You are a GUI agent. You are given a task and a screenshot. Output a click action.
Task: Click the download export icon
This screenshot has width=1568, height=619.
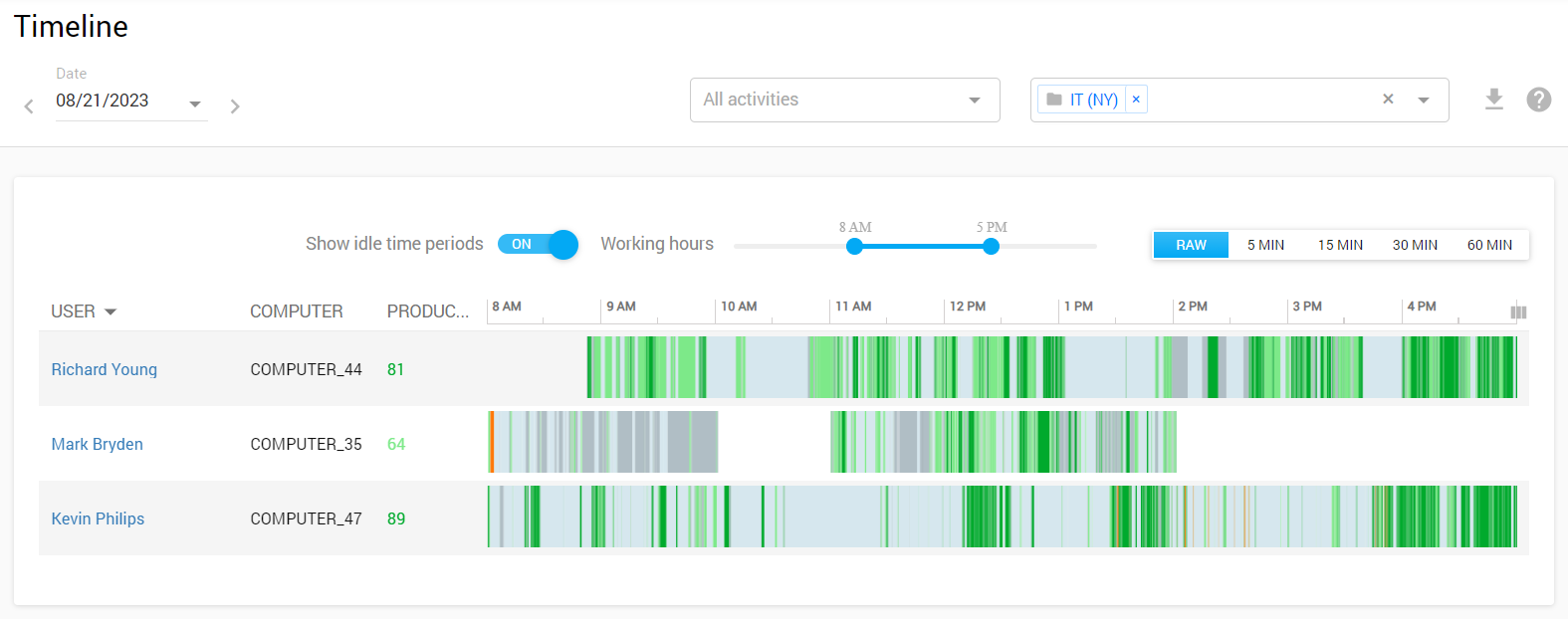[x=1493, y=100]
